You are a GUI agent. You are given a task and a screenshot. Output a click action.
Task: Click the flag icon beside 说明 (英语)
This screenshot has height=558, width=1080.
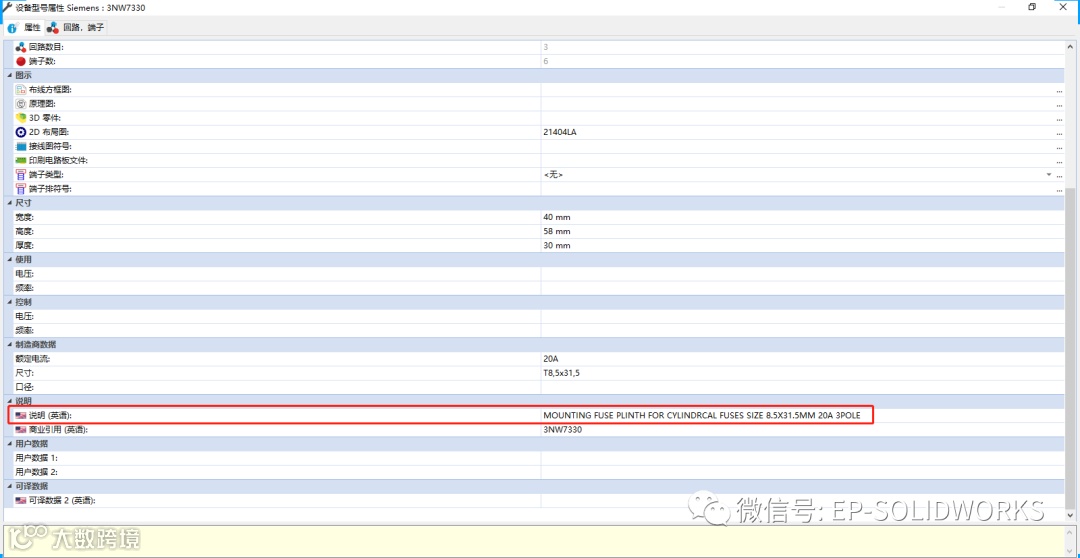[21, 415]
